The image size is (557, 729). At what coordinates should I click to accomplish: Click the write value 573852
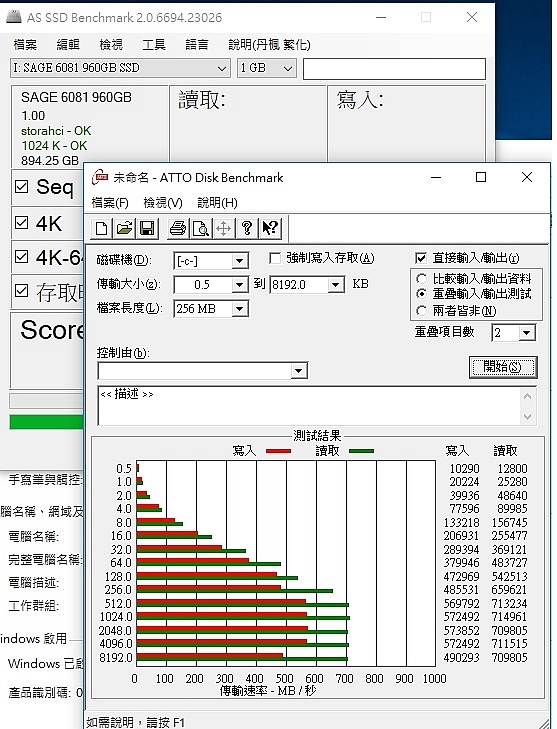click(461, 630)
